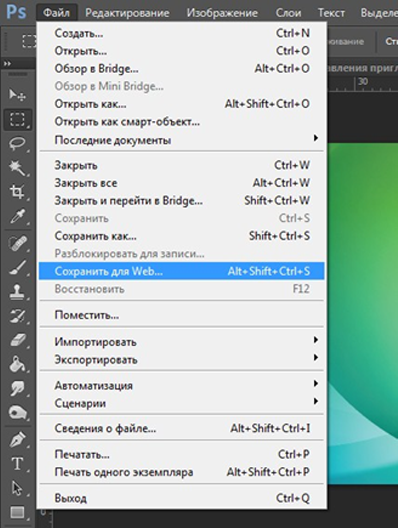Select the Rectangular Marquee tool
The image size is (398, 528).
coord(17,119)
